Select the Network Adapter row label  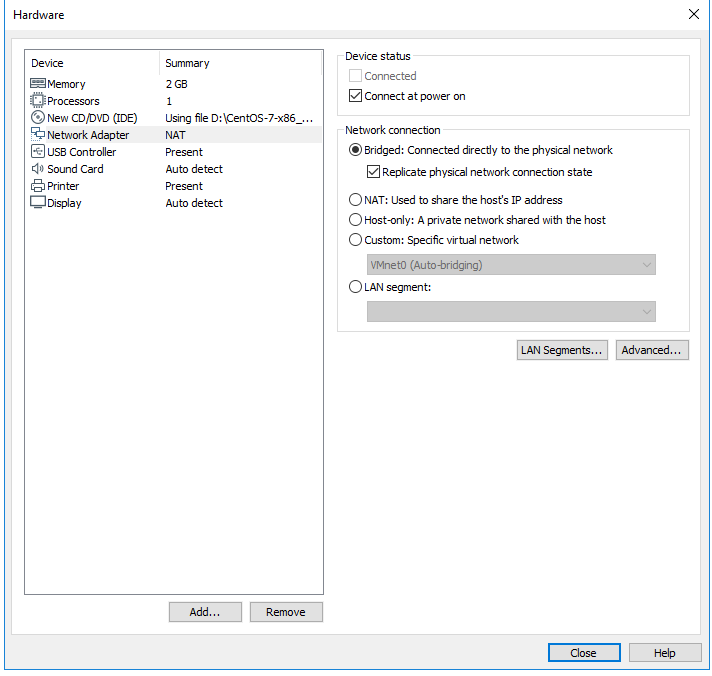(88, 135)
